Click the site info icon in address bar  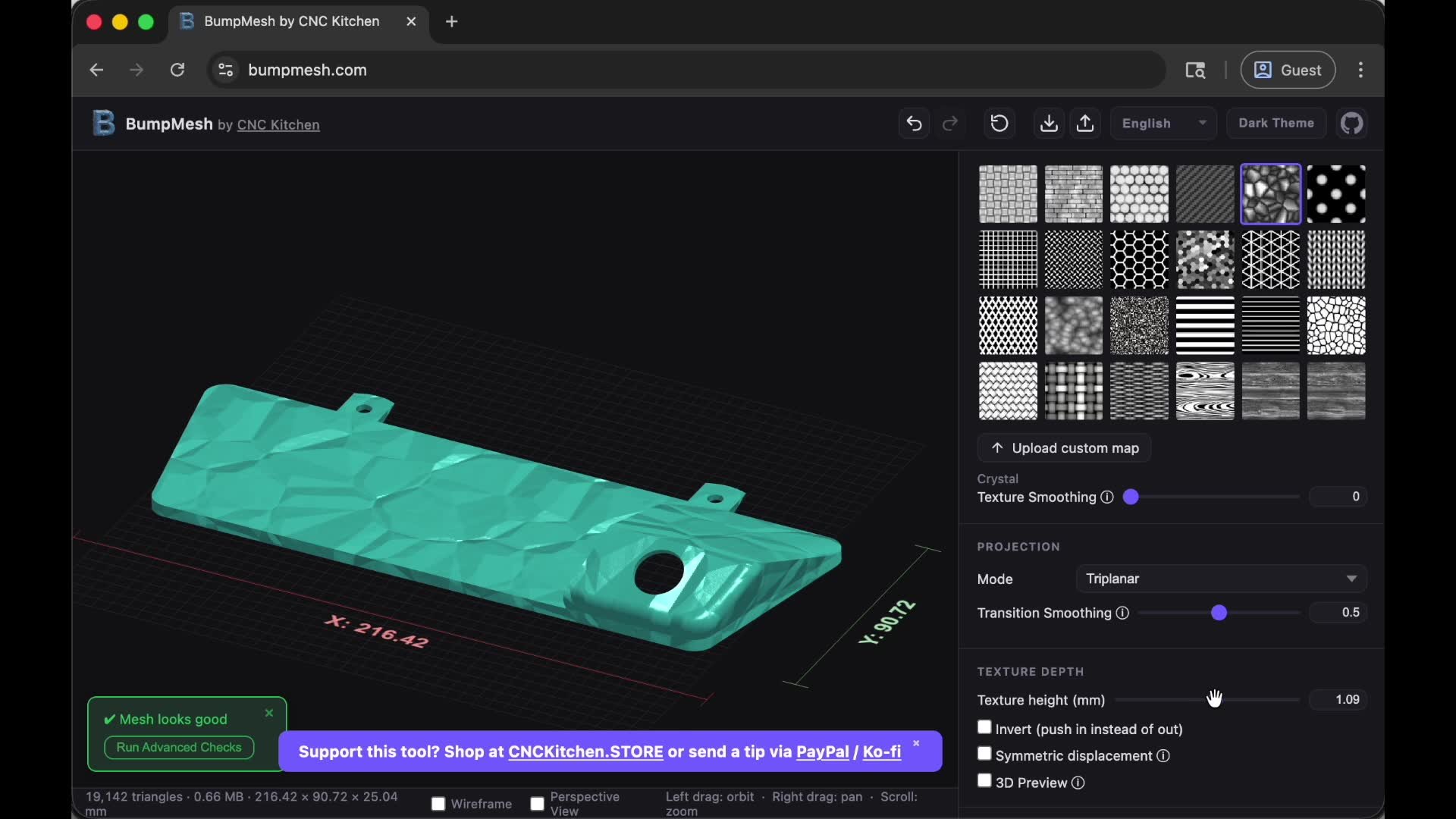[226, 70]
